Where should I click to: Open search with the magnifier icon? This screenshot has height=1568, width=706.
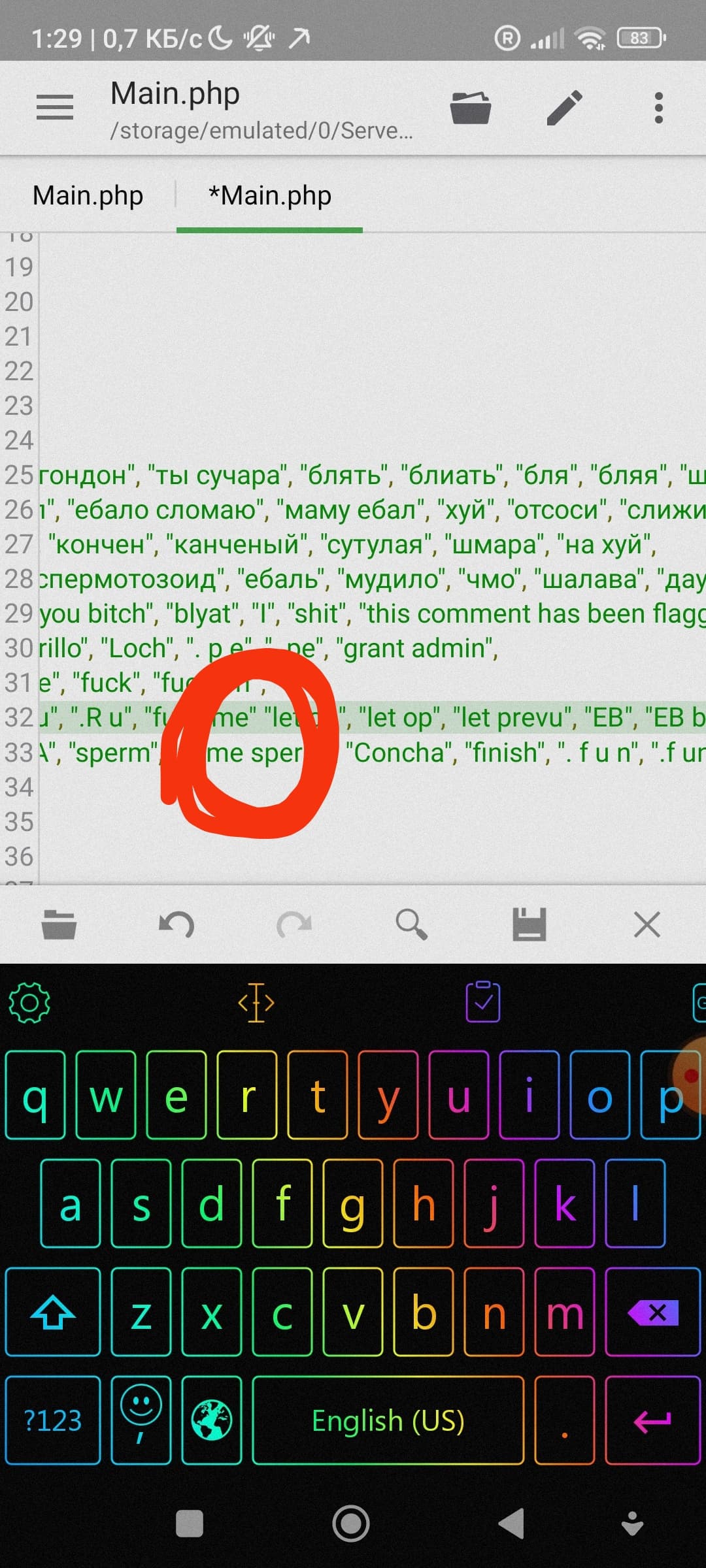[x=412, y=924]
